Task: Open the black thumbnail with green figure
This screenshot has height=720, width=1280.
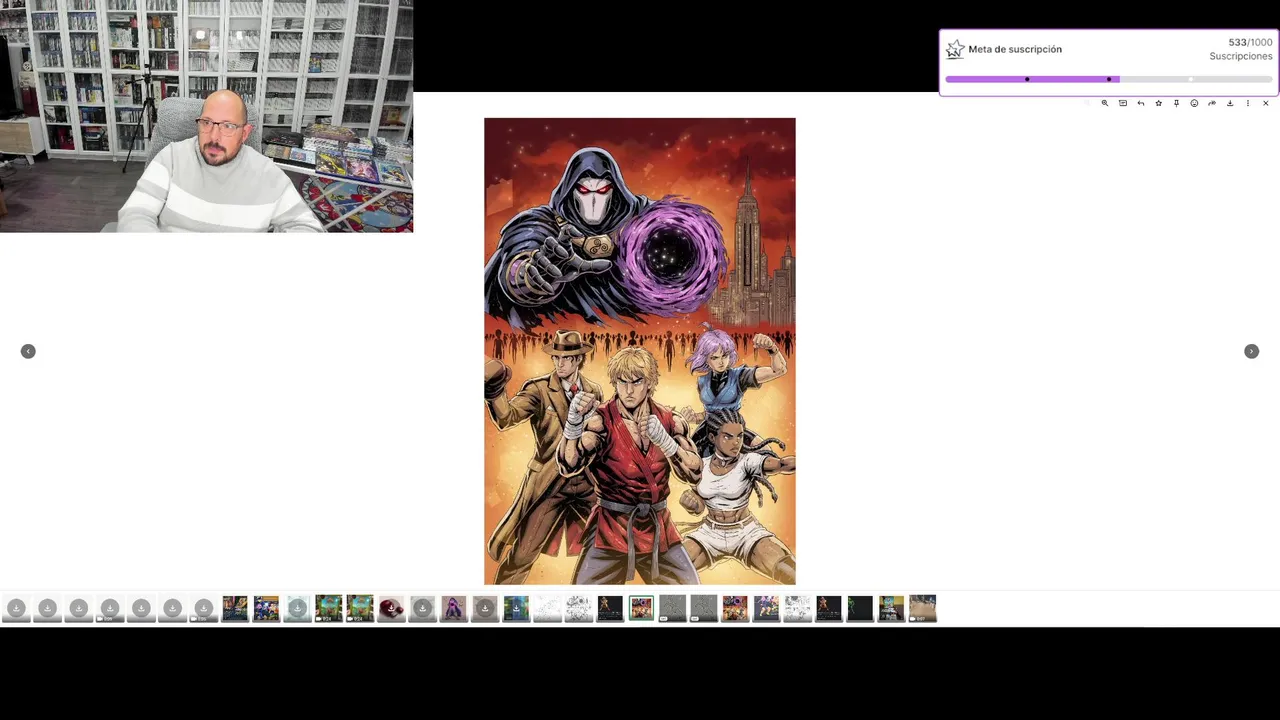Action: point(860,608)
